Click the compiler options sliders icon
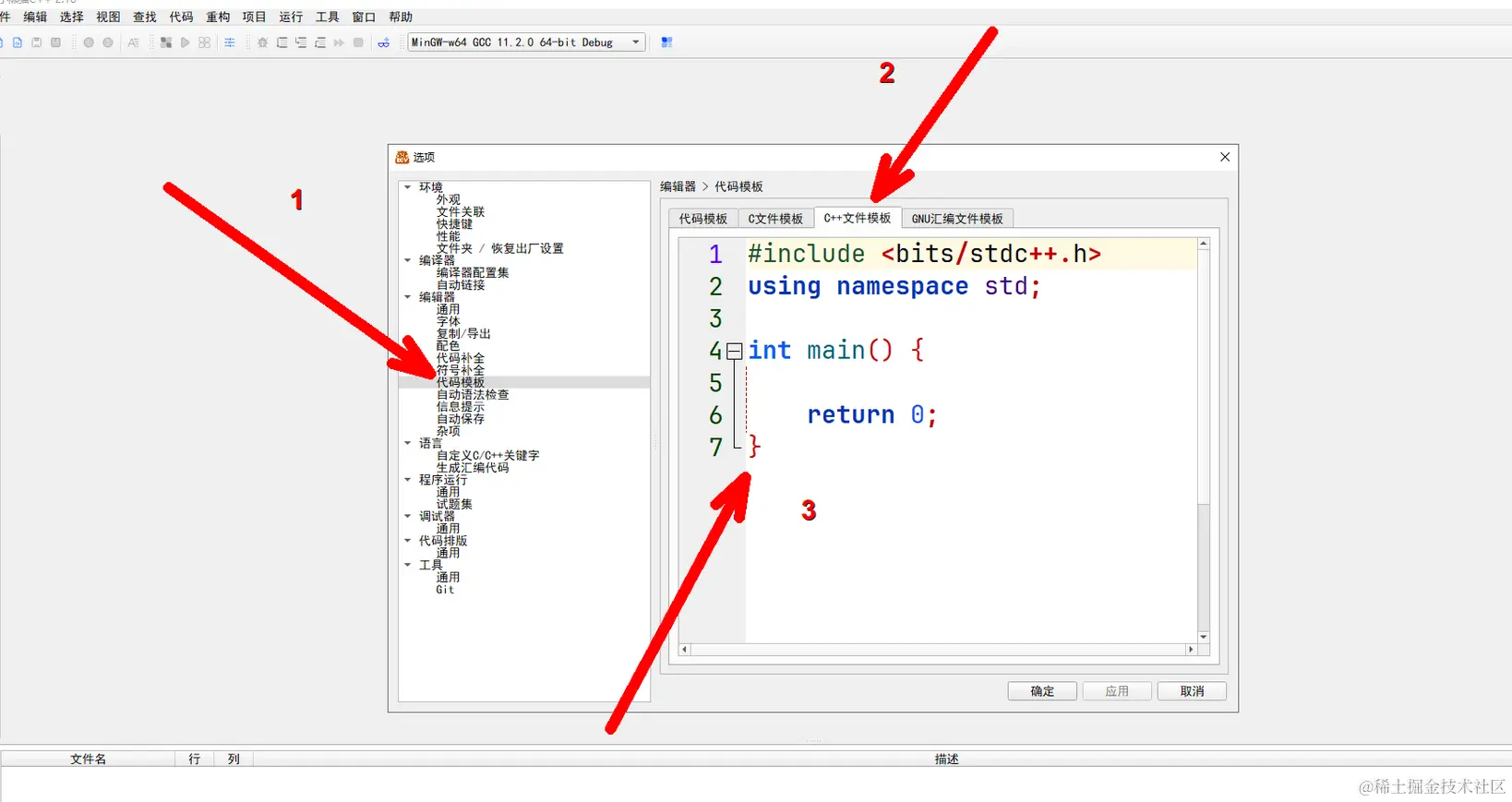 [x=230, y=42]
